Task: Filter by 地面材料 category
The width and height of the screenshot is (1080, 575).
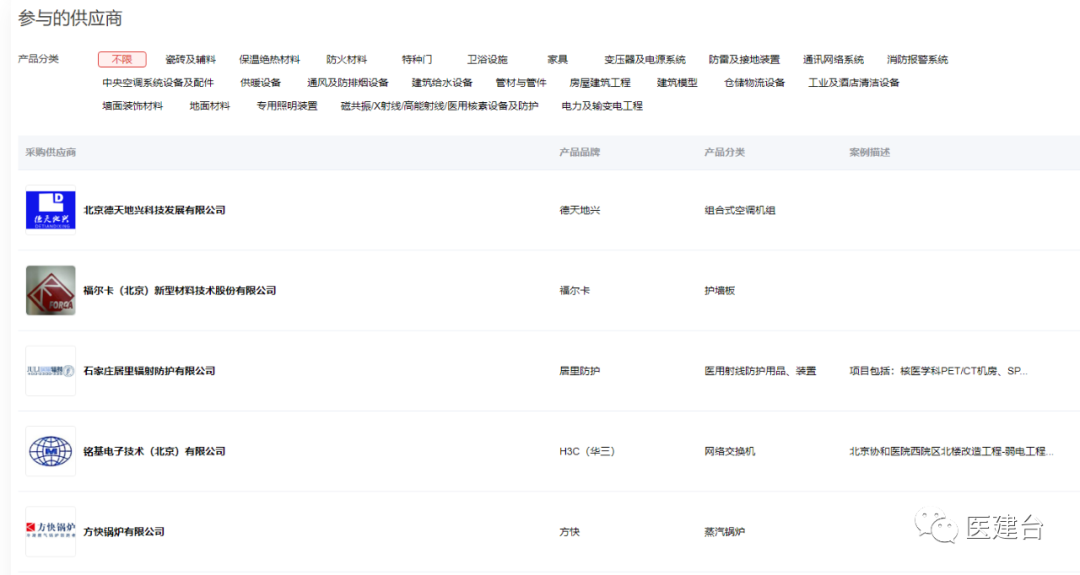Action: click(210, 106)
